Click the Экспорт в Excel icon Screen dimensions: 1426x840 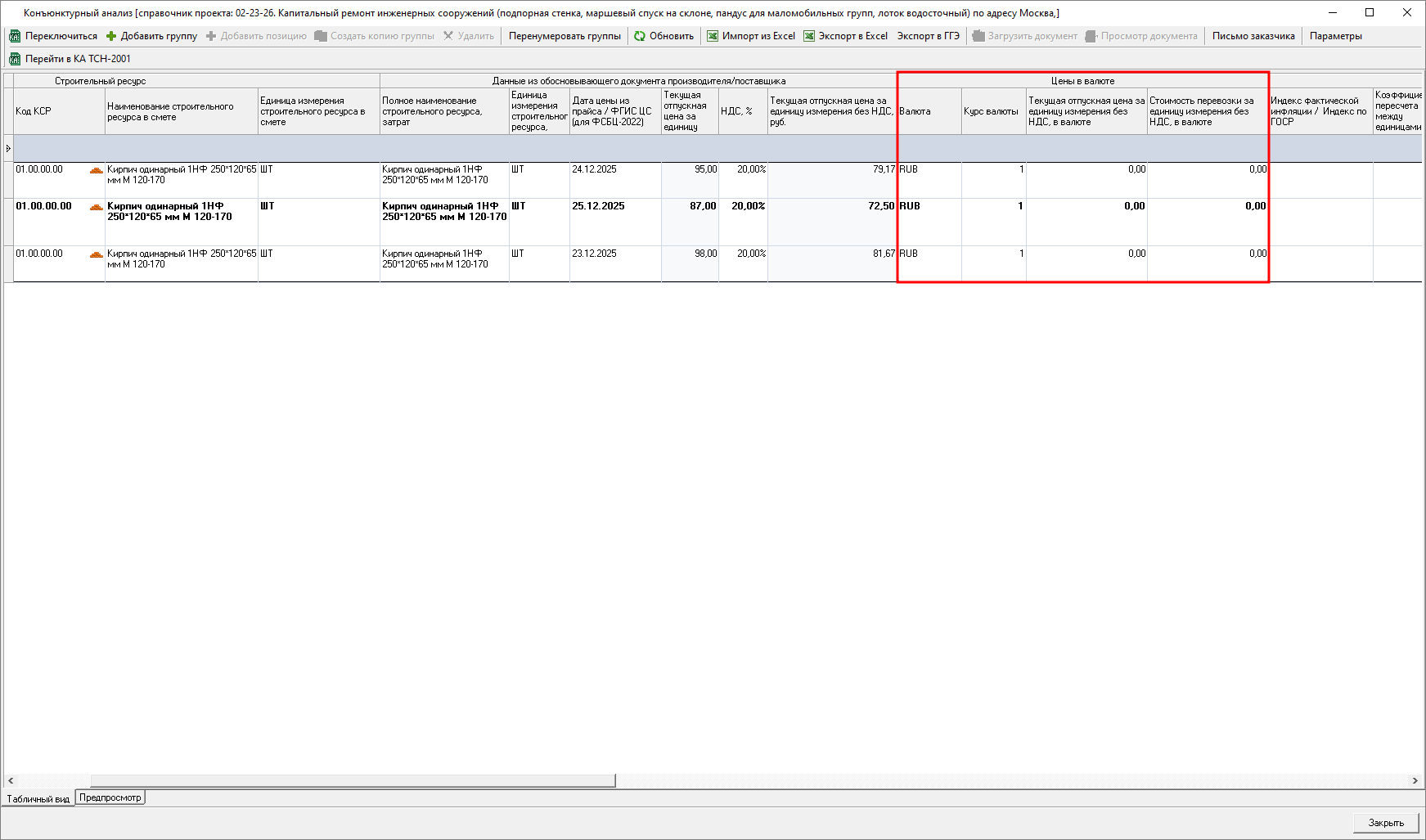click(x=809, y=36)
